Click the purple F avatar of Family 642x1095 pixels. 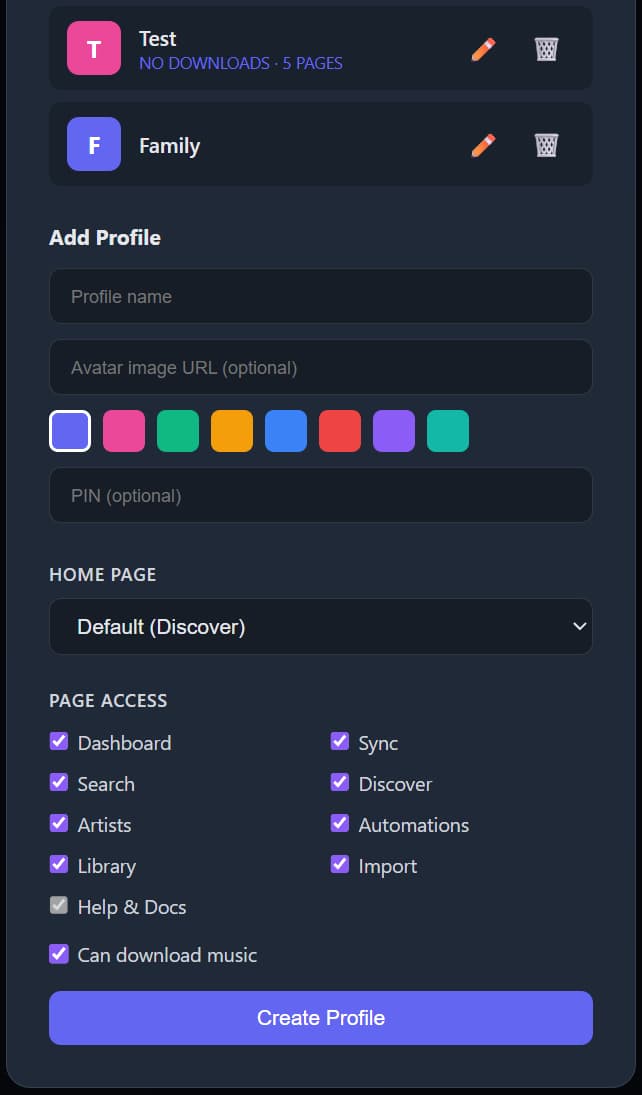tap(94, 144)
